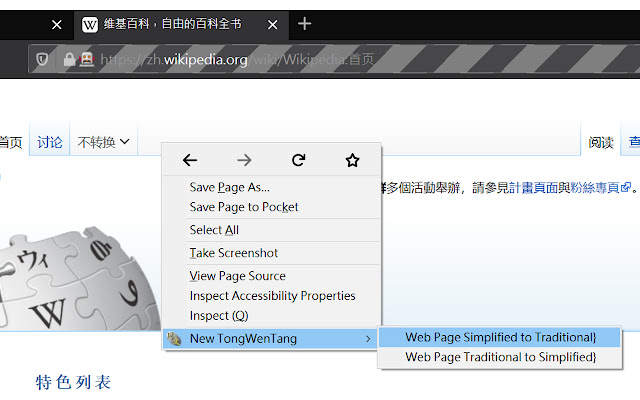Close the first unnamed tab

57,25
